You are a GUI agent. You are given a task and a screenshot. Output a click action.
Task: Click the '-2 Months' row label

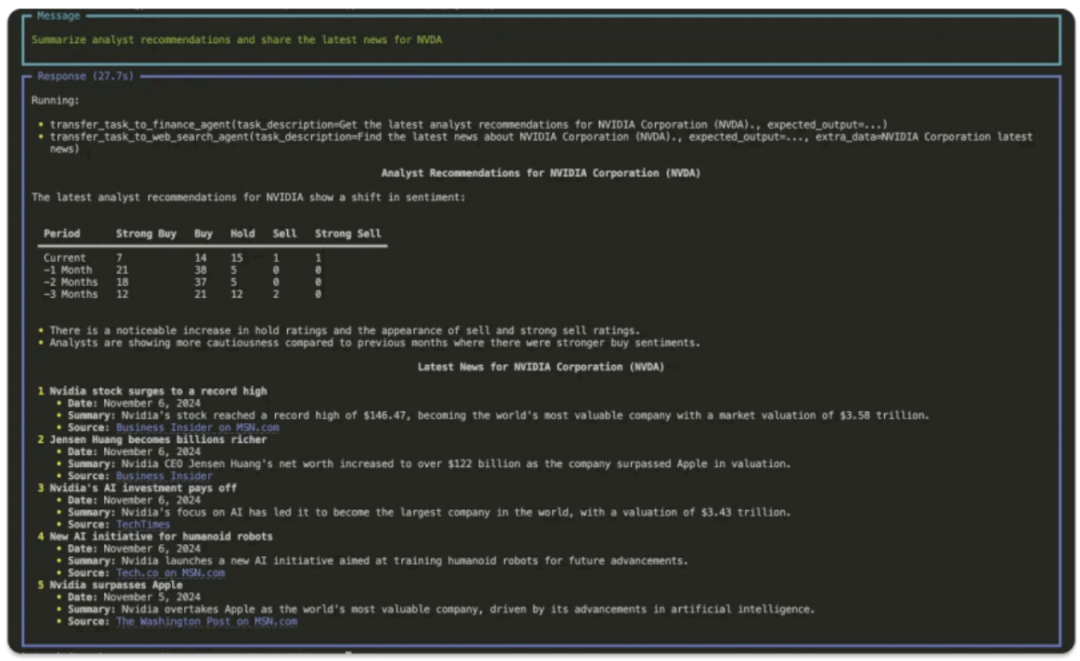70,282
